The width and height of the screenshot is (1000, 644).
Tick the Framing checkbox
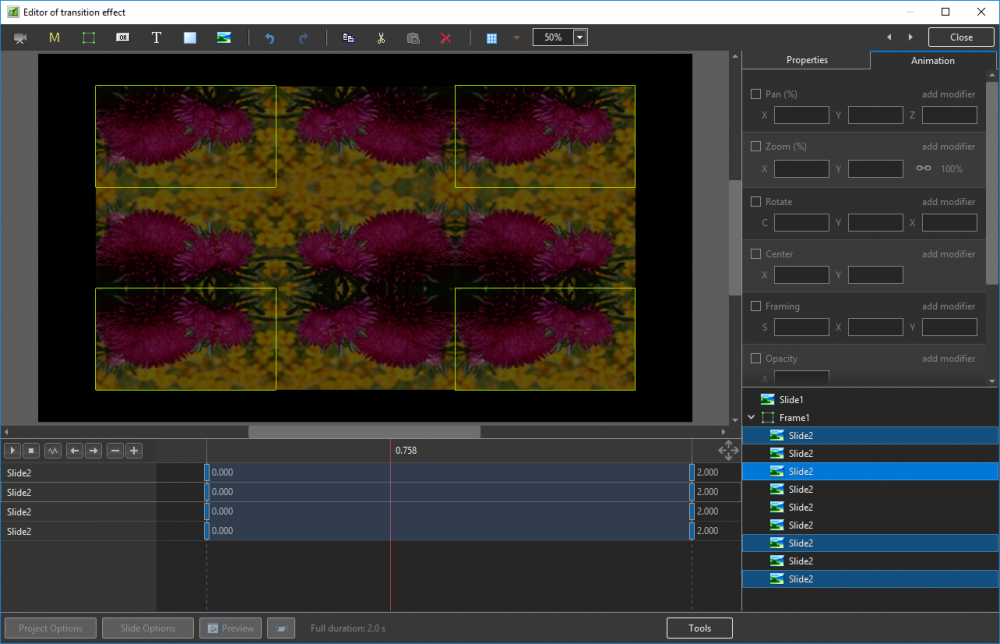756,306
